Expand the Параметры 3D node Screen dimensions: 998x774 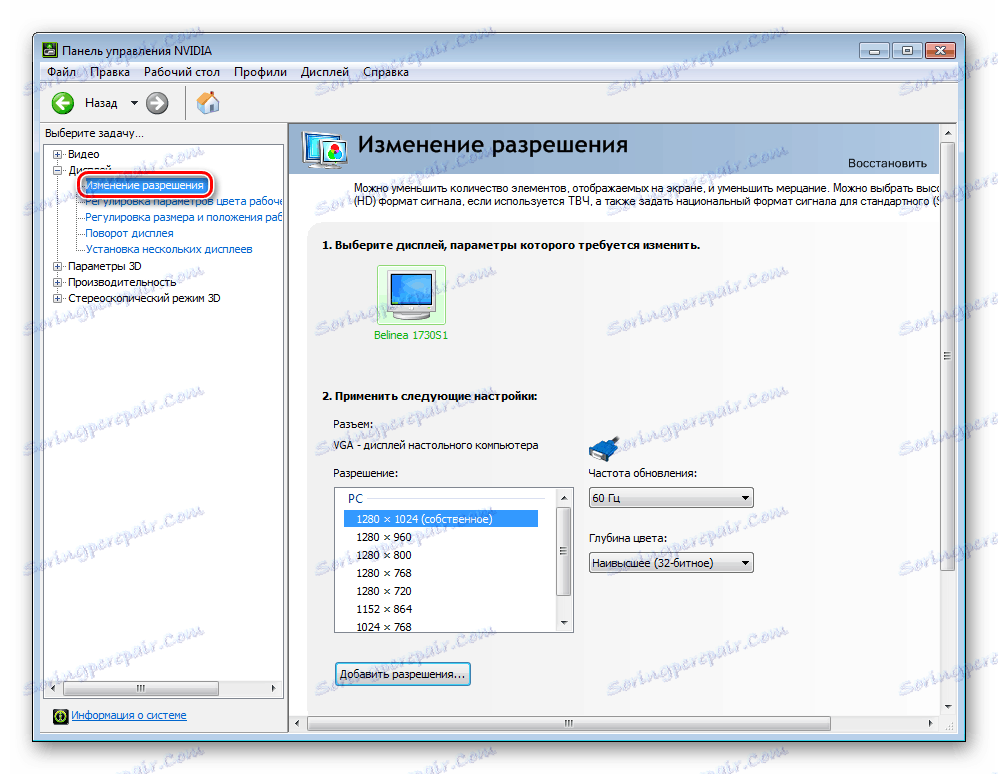(x=57, y=266)
